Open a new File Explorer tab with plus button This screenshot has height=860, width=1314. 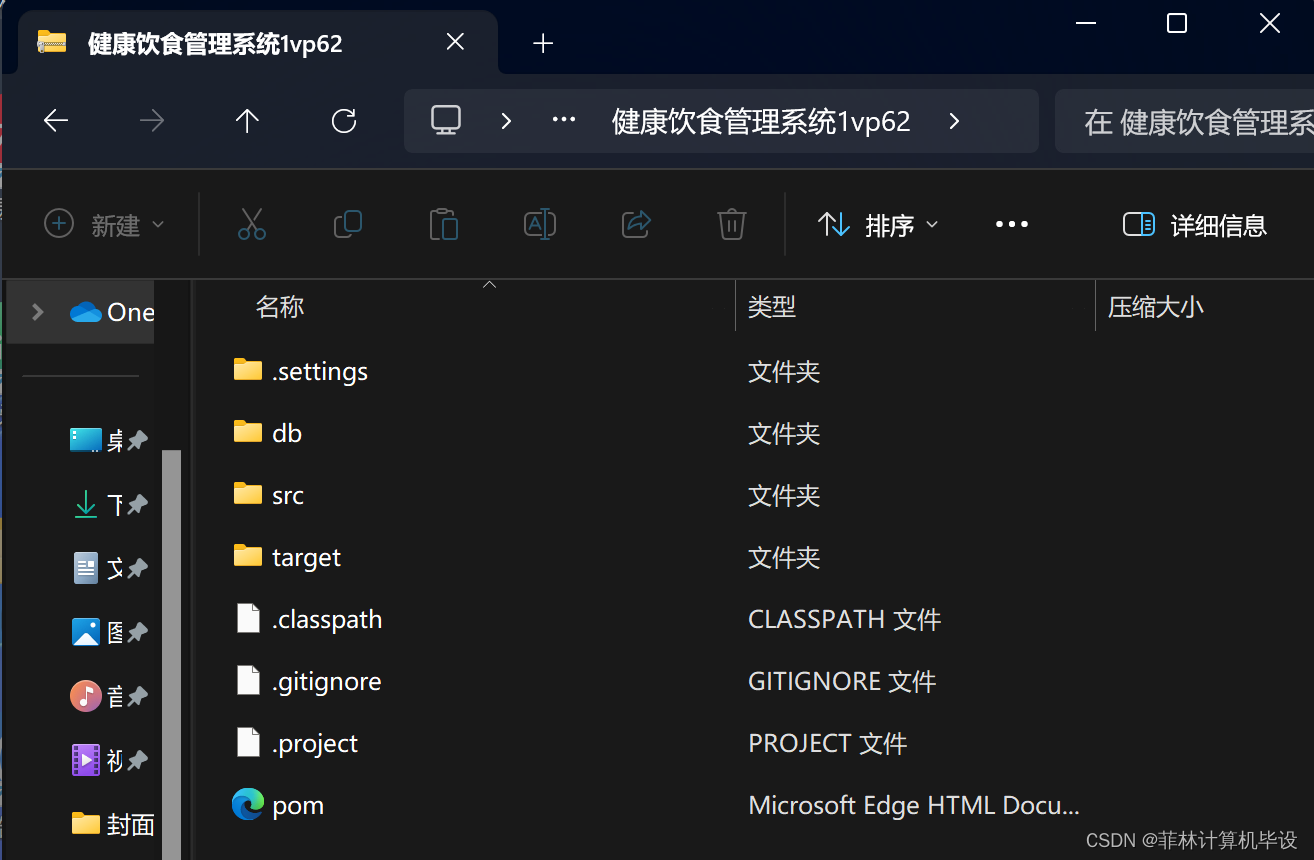[543, 43]
